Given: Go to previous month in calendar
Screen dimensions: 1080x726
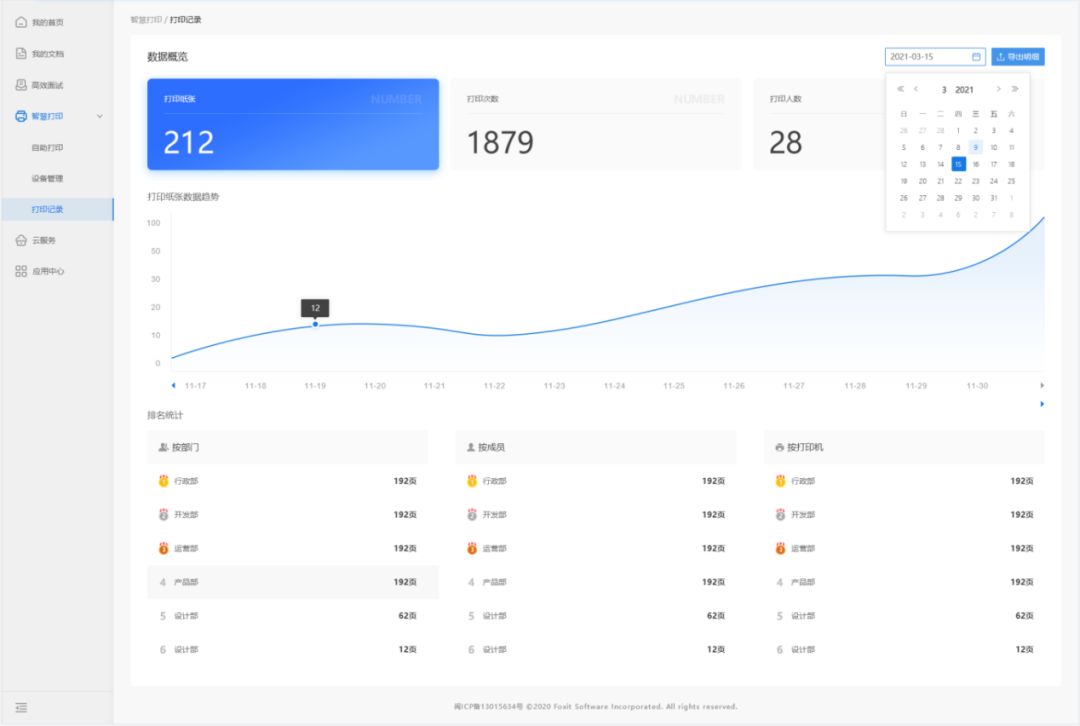Looking at the screenshot, I should tap(916, 89).
